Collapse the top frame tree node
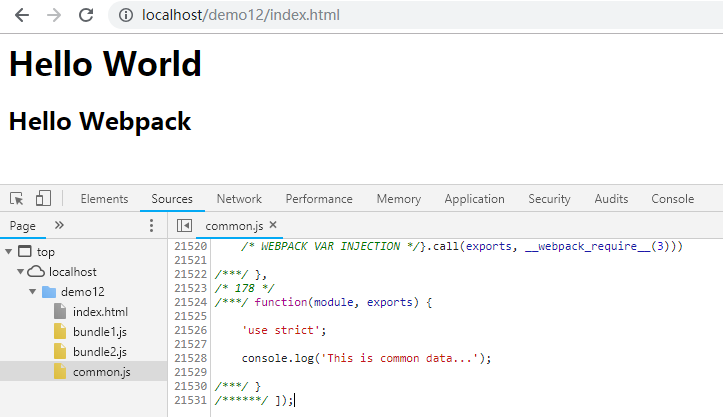The height and width of the screenshot is (417, 723). coord(9,251)
